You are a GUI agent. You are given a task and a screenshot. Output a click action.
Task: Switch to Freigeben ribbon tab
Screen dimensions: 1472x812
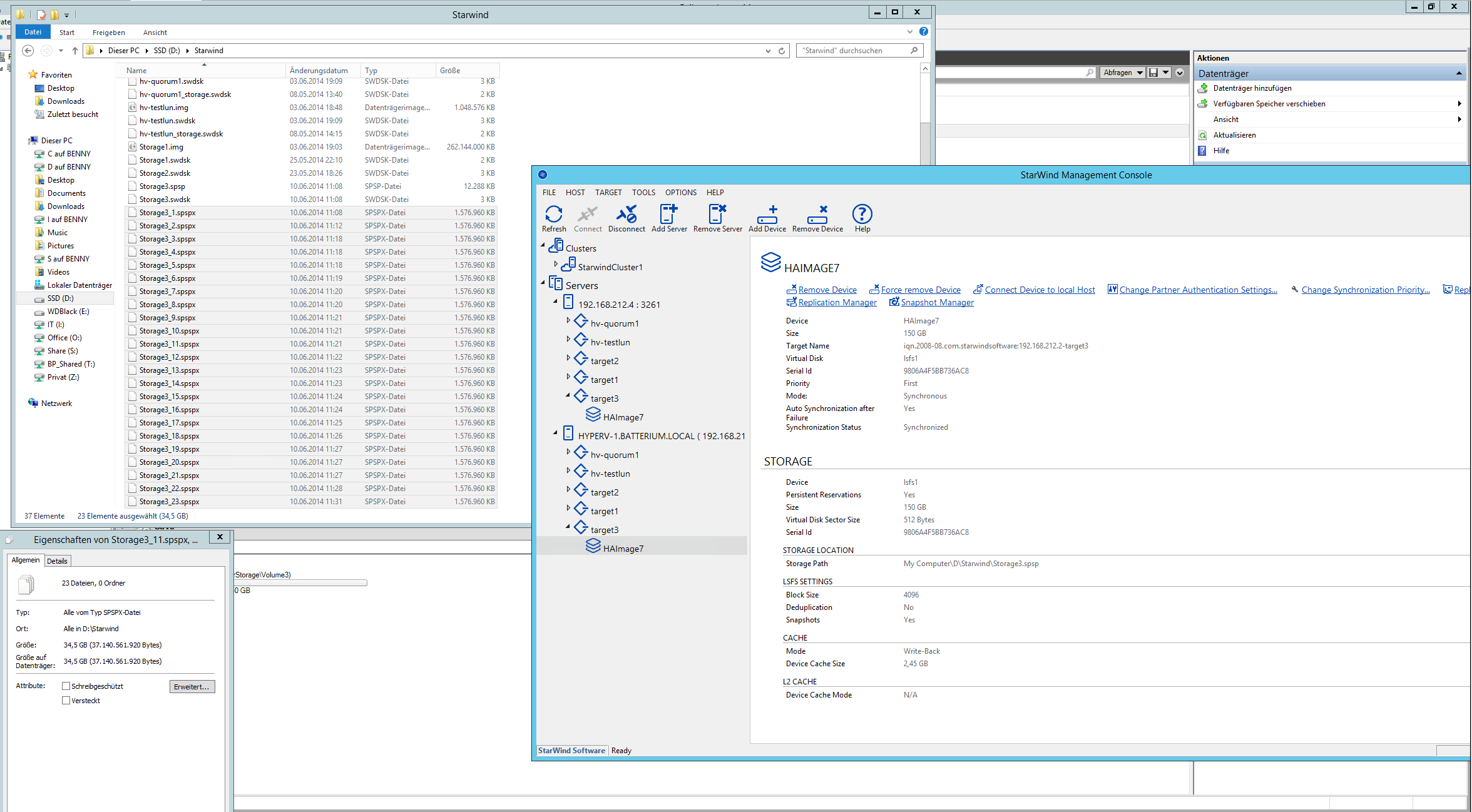[109, 33]
